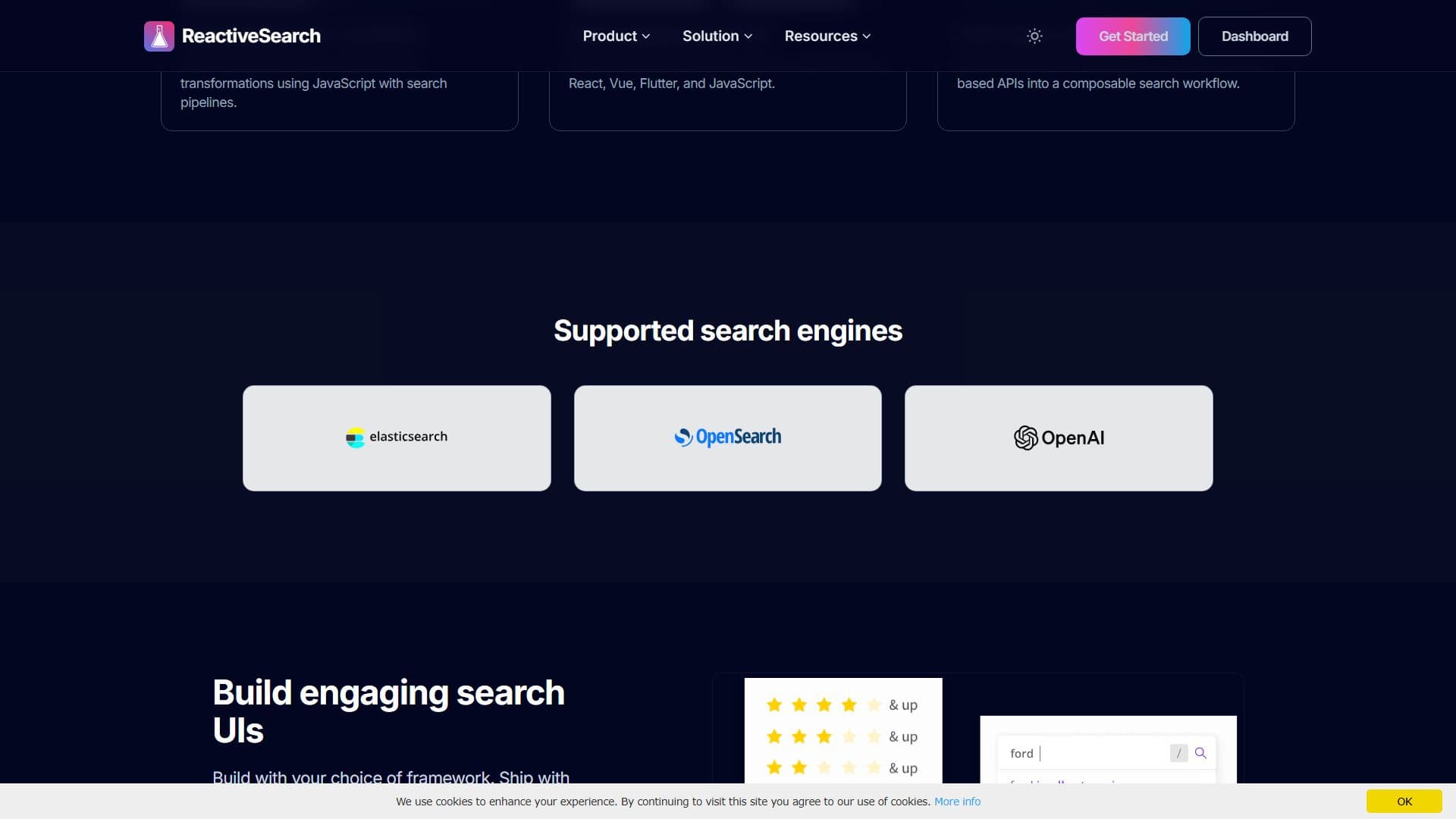Click the Supported search engines heading
The width and height of the screenshot is (1456, 819).
[x=728, y=331]
